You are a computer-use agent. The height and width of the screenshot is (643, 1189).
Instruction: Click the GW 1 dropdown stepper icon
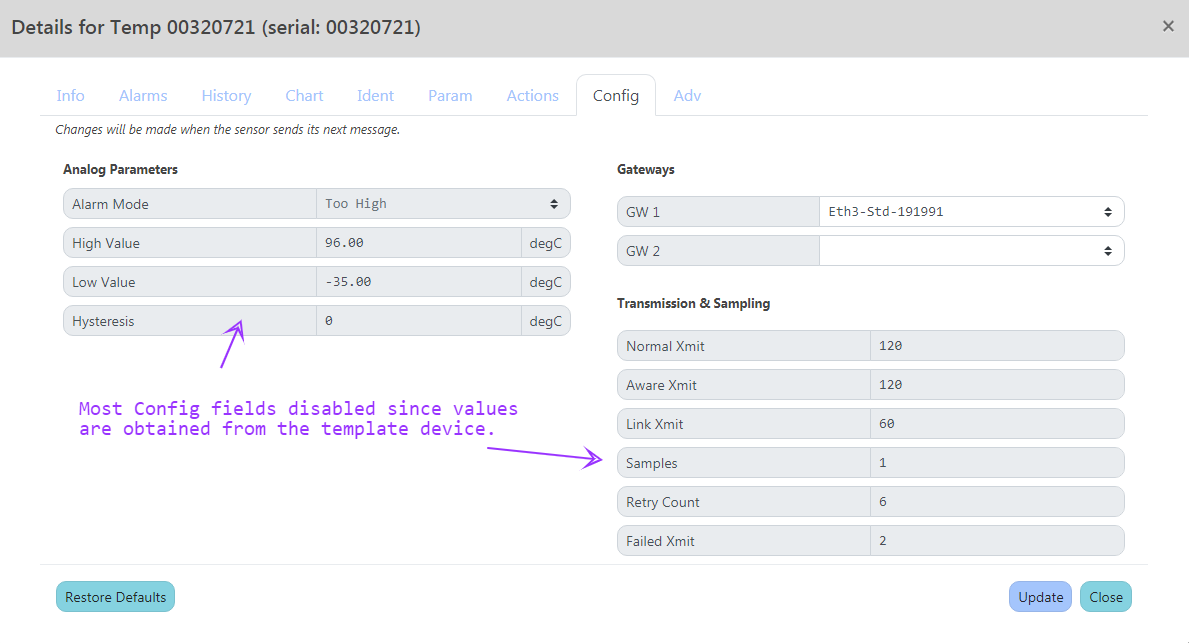click(1107, 211)
